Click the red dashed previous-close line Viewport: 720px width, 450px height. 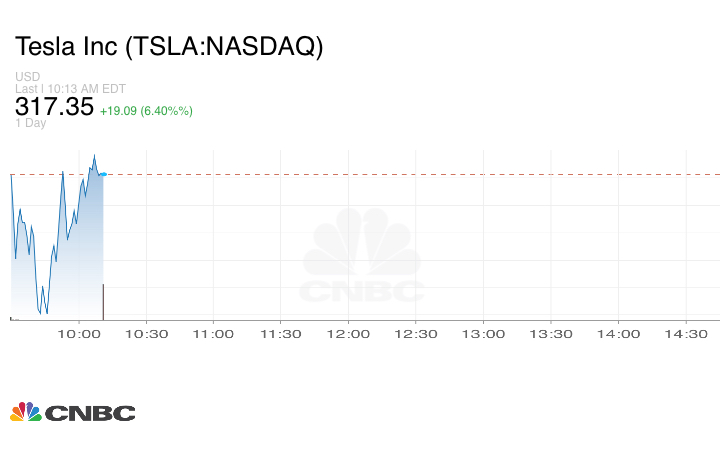(x=400, y=174)
